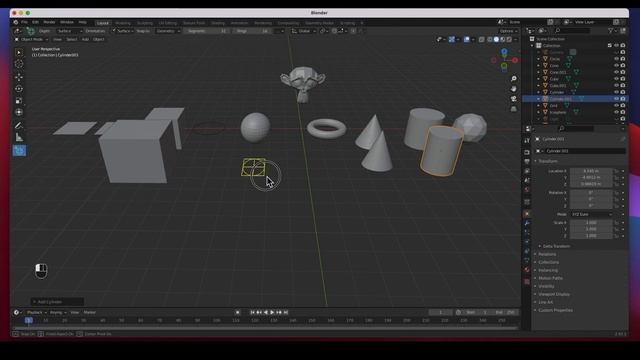Image resolution: width=640 pixels, height=360 pixels.
Task: Hide Circle using its eye icon
Action: 616,59
